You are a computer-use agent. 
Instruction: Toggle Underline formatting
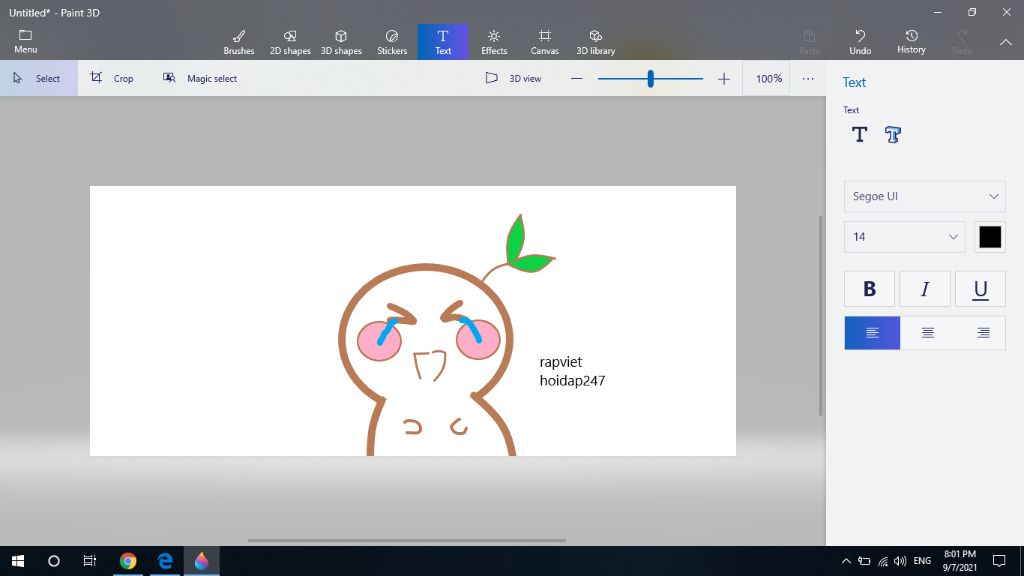tap(980, 289)
